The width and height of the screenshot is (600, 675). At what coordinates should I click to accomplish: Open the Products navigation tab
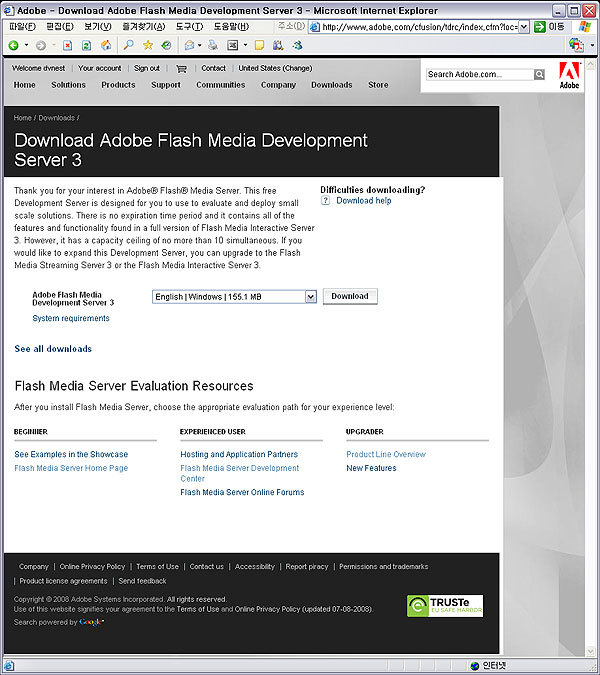point(118,85)
